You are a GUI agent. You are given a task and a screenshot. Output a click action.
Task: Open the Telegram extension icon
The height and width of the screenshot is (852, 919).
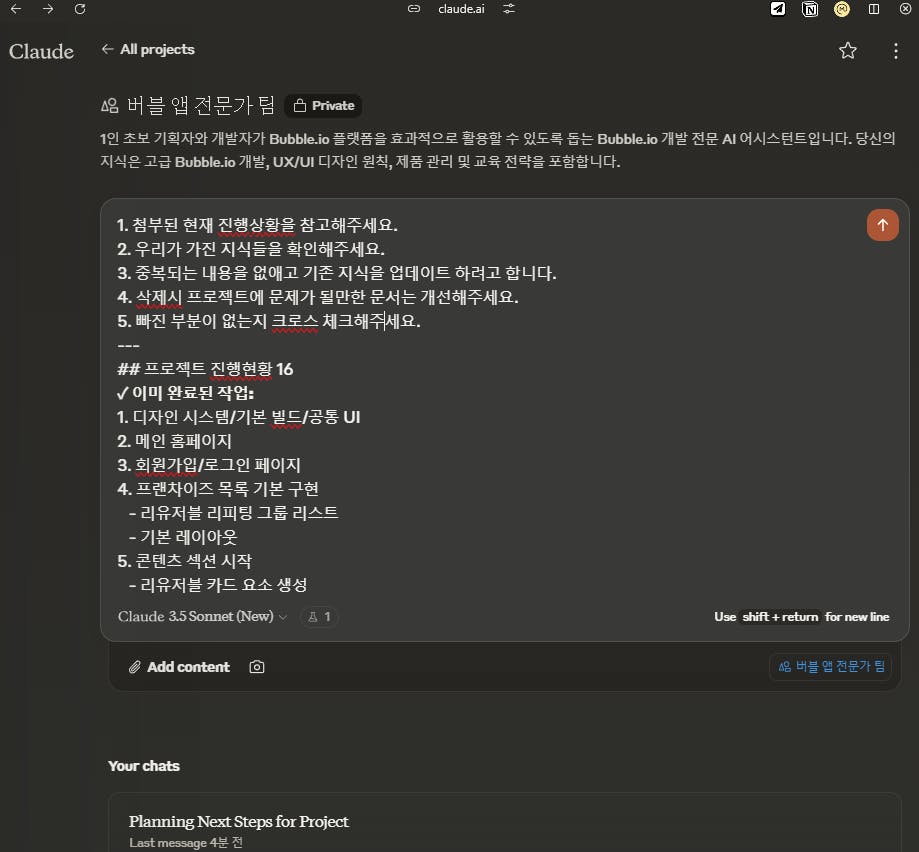point(778,9)
